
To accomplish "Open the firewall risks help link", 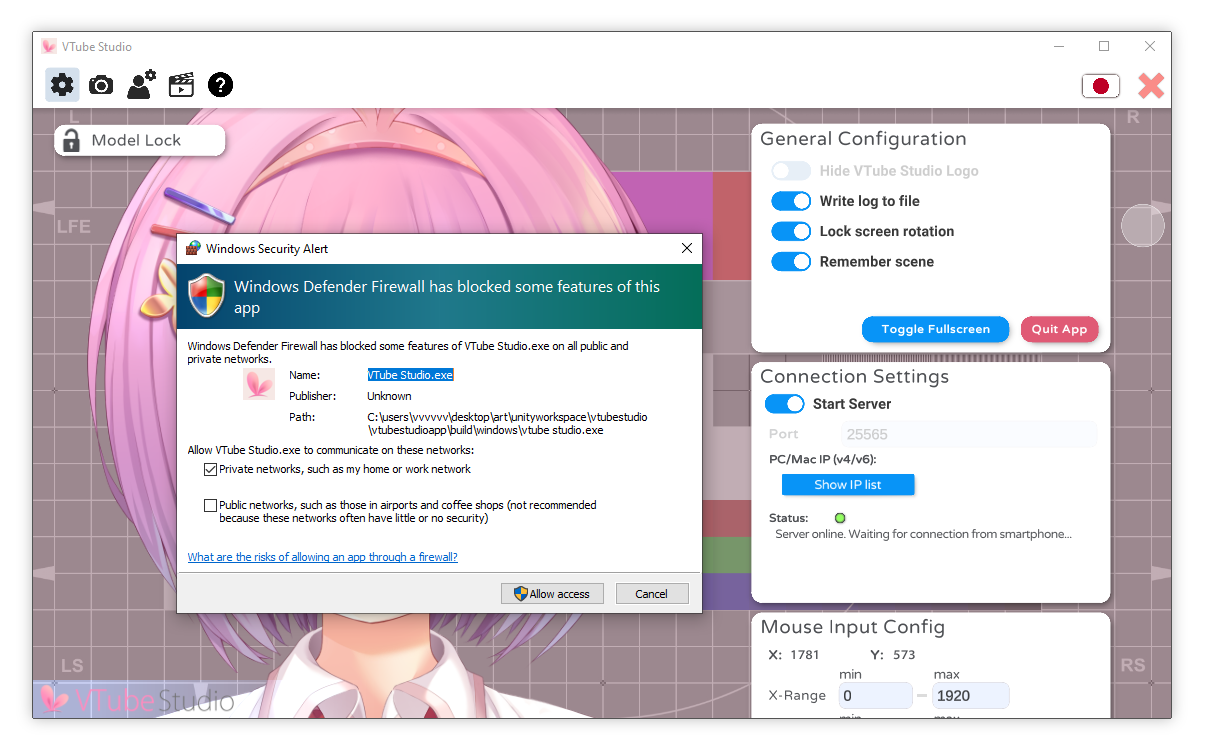I will 323,557.
